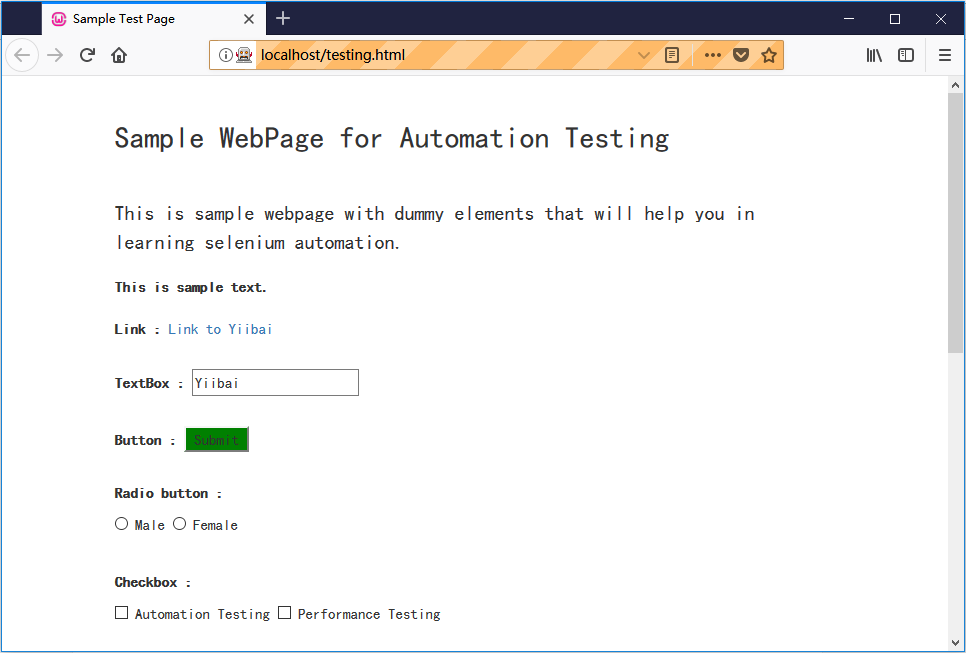Open site information icon in address bar
Viewport: 966px width, 653px height.
click(225, 55)
